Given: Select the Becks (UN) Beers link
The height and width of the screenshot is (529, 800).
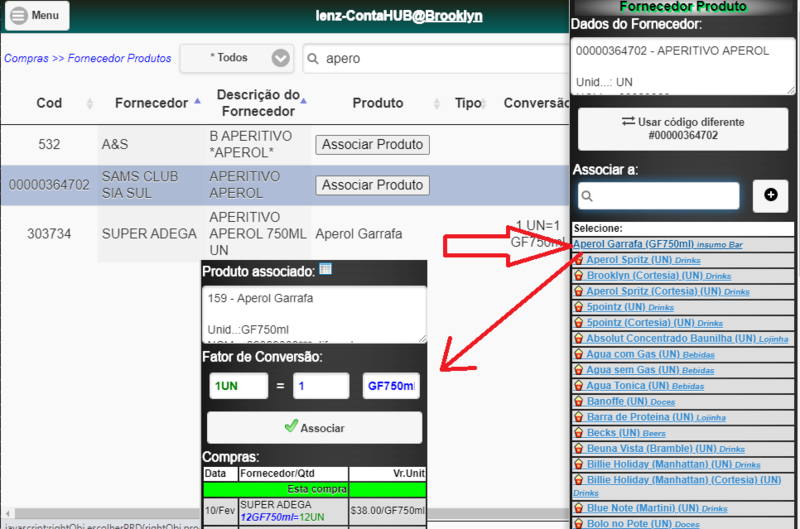Looking at the screenshot, I should [626, 433].
